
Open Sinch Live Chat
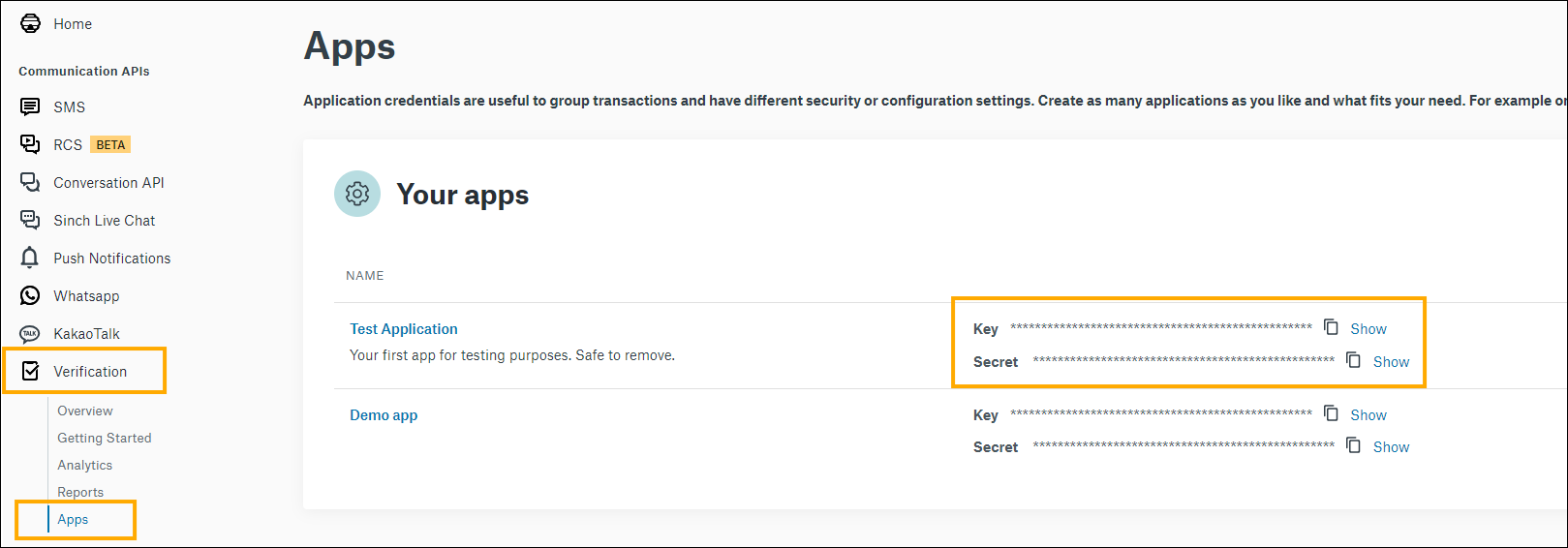pos(104,221)
